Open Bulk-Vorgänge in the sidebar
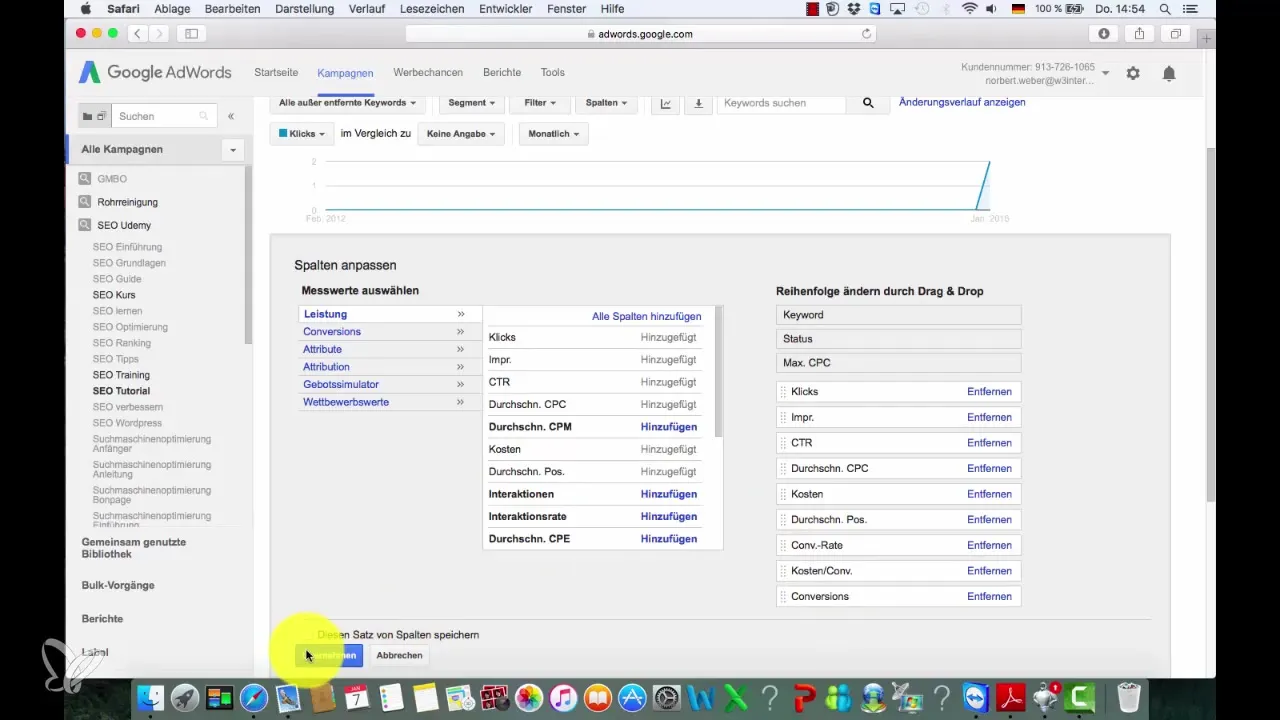 click(x=118, y=585)
